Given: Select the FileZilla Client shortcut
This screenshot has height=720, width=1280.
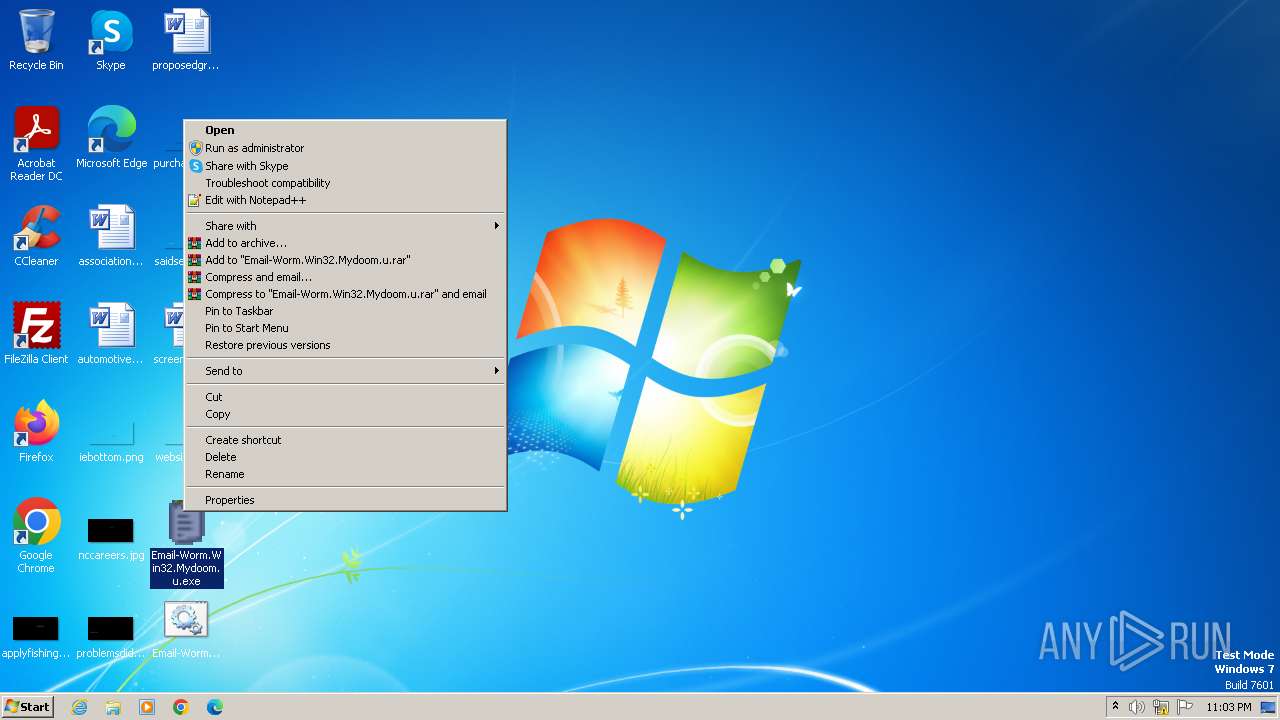Looking at the screenshot, I should pyautogui.click(x=36, y=334).
